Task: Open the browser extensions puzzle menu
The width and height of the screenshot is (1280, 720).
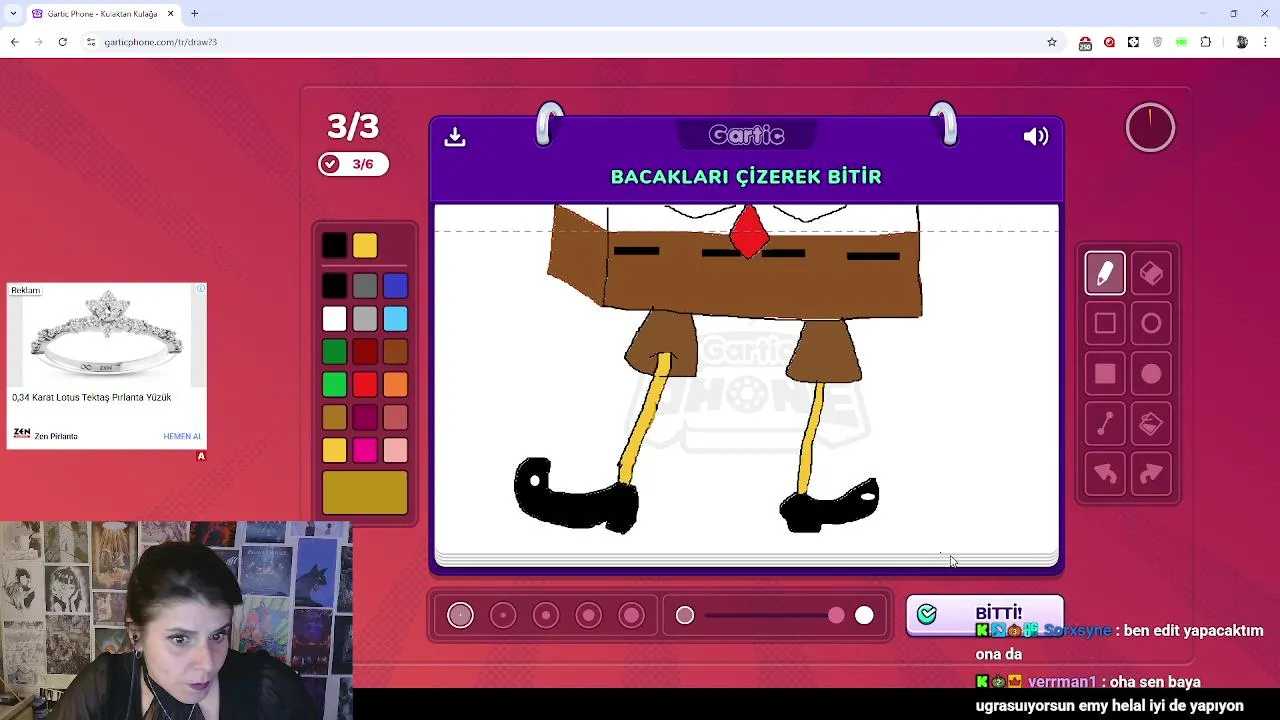Action: [x=1206, y=42]
